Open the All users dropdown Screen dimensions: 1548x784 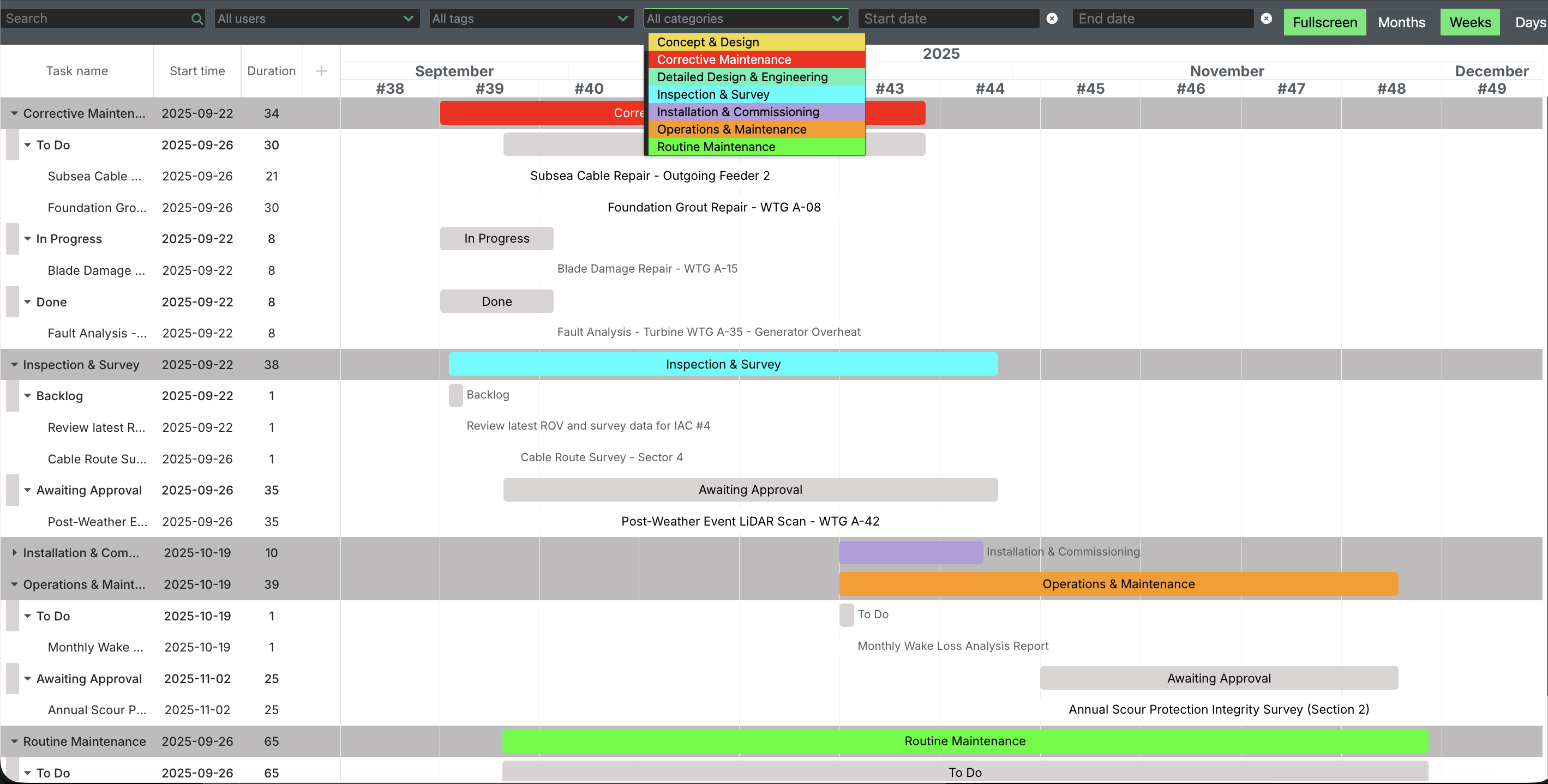pyautogui.click(x=316, y=19)
